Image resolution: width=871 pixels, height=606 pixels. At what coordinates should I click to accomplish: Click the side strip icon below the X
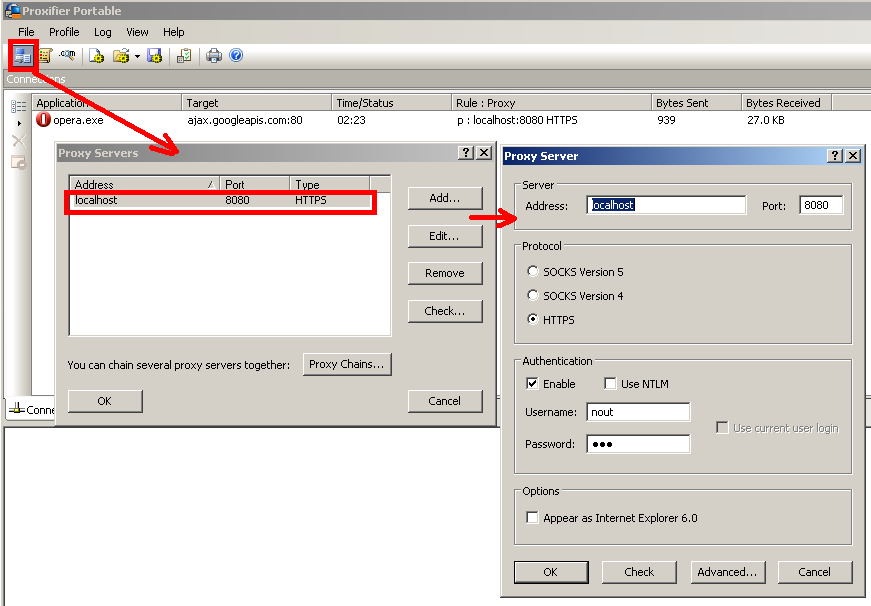point(18,163)
